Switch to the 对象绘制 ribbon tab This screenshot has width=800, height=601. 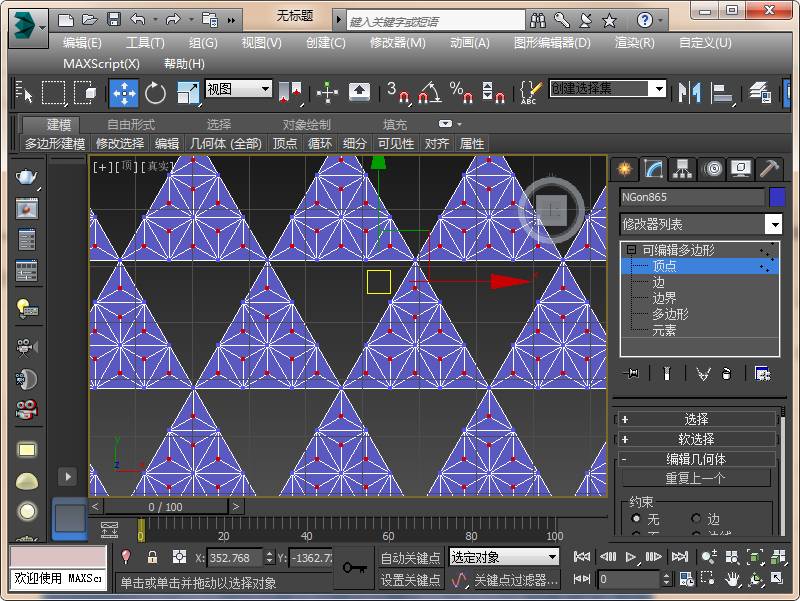point(307,124)
